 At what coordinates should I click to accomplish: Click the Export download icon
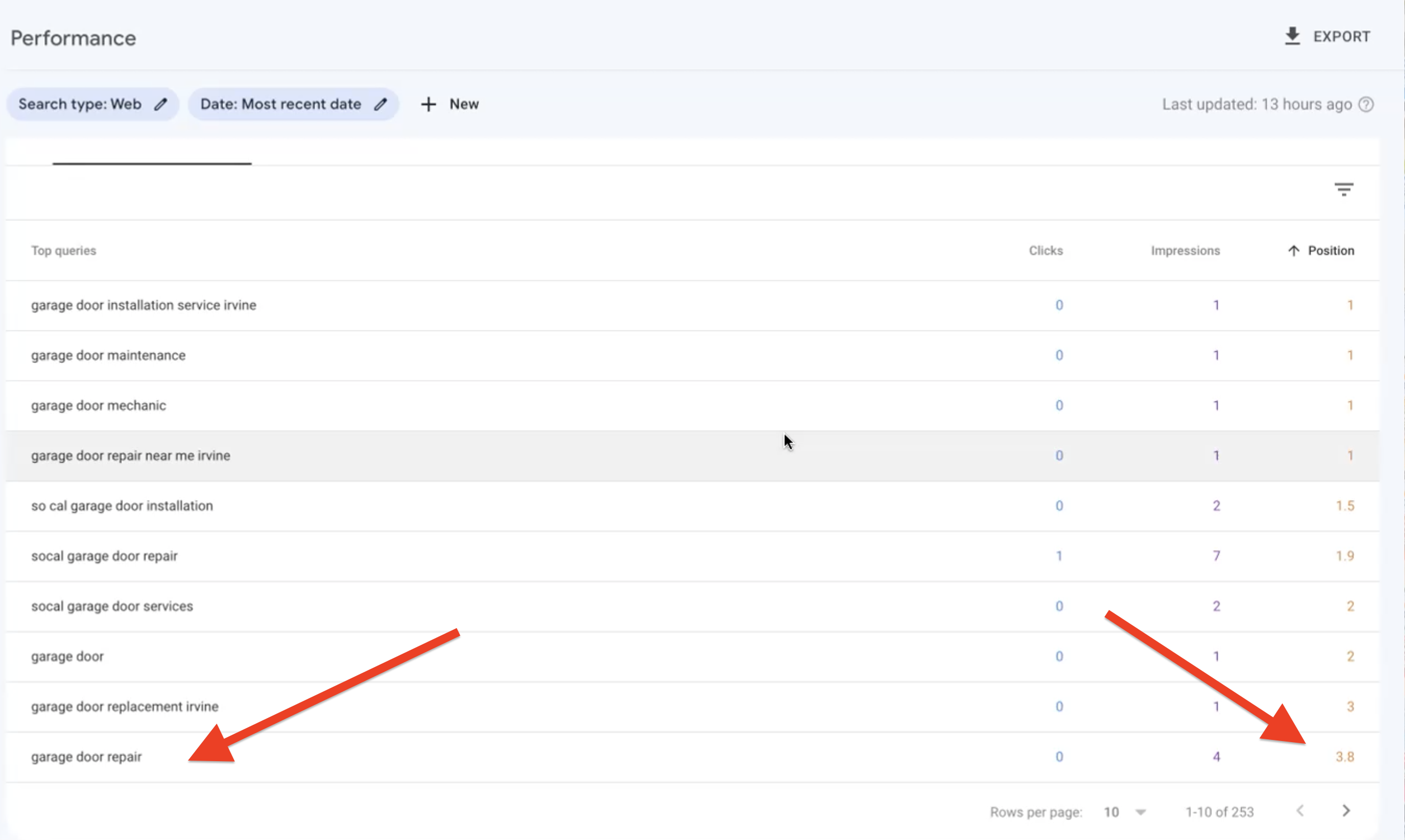click(x=1292, y=36)
